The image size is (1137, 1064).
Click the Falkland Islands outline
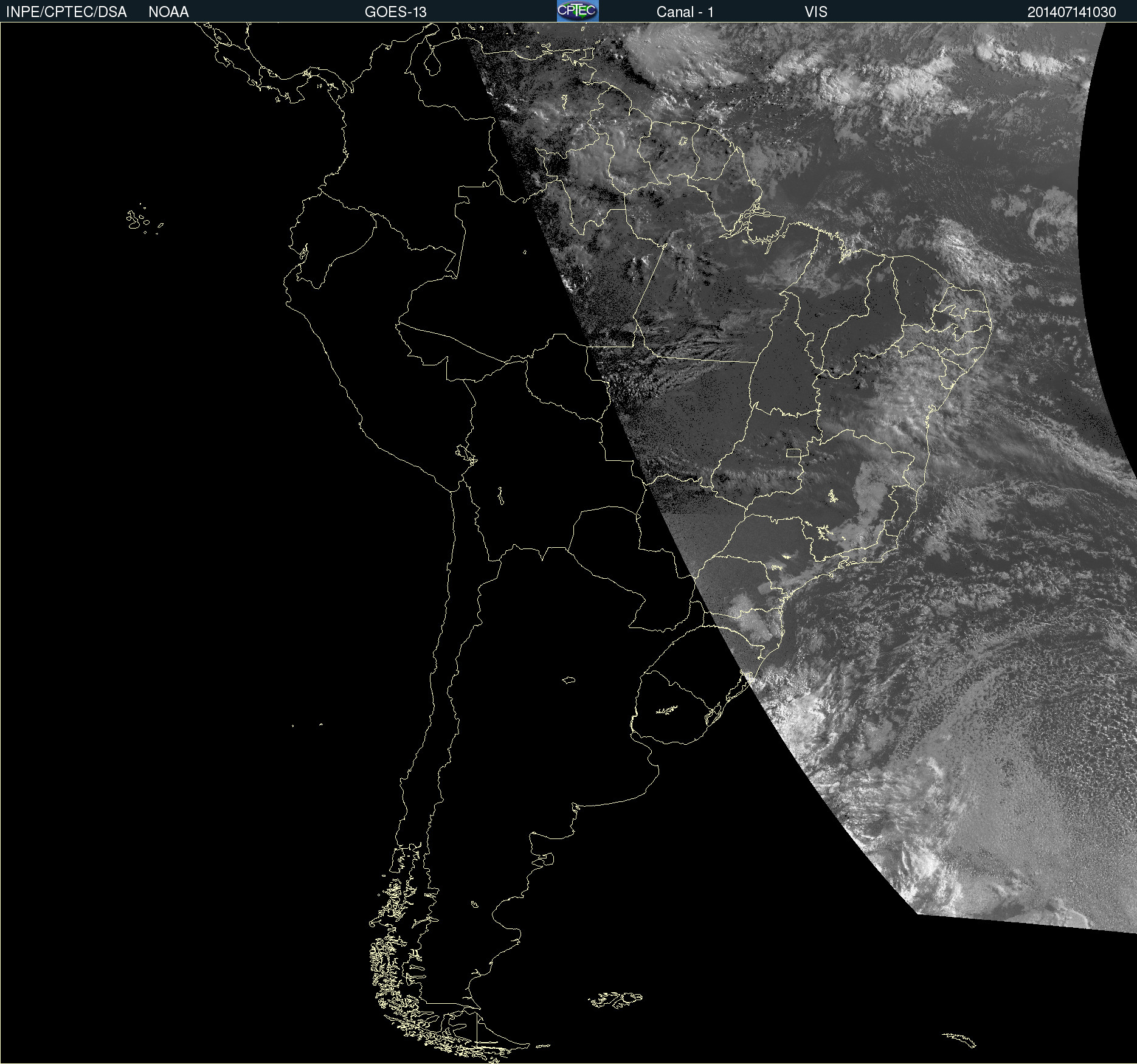[x=615, y=1000]
